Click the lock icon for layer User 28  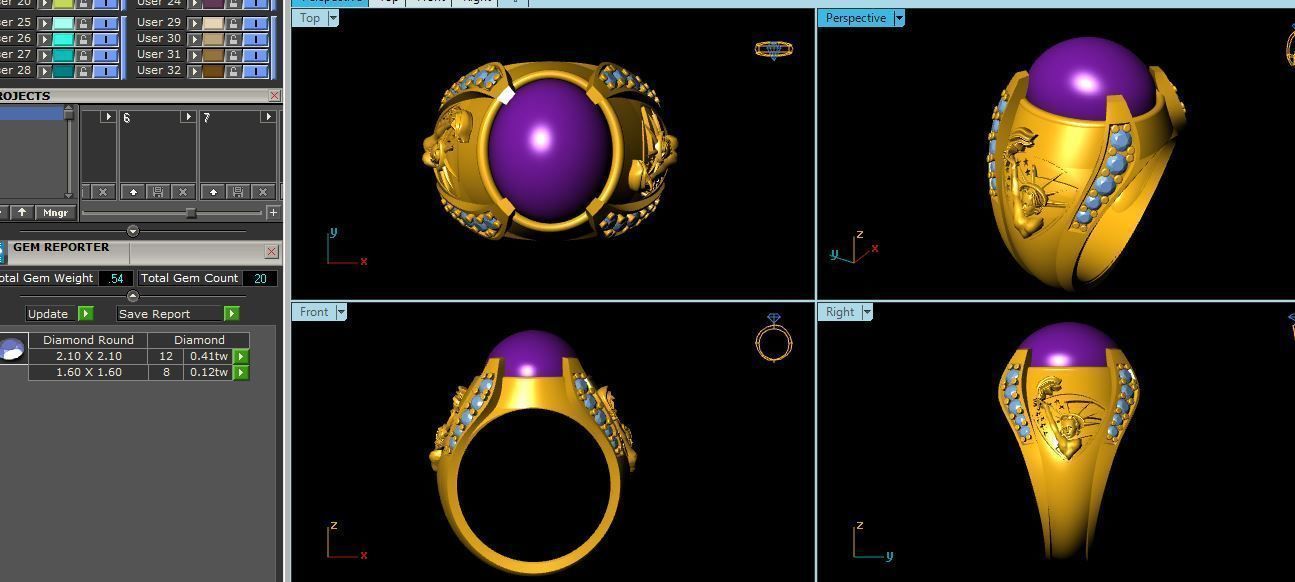click(x=83, y=71)
